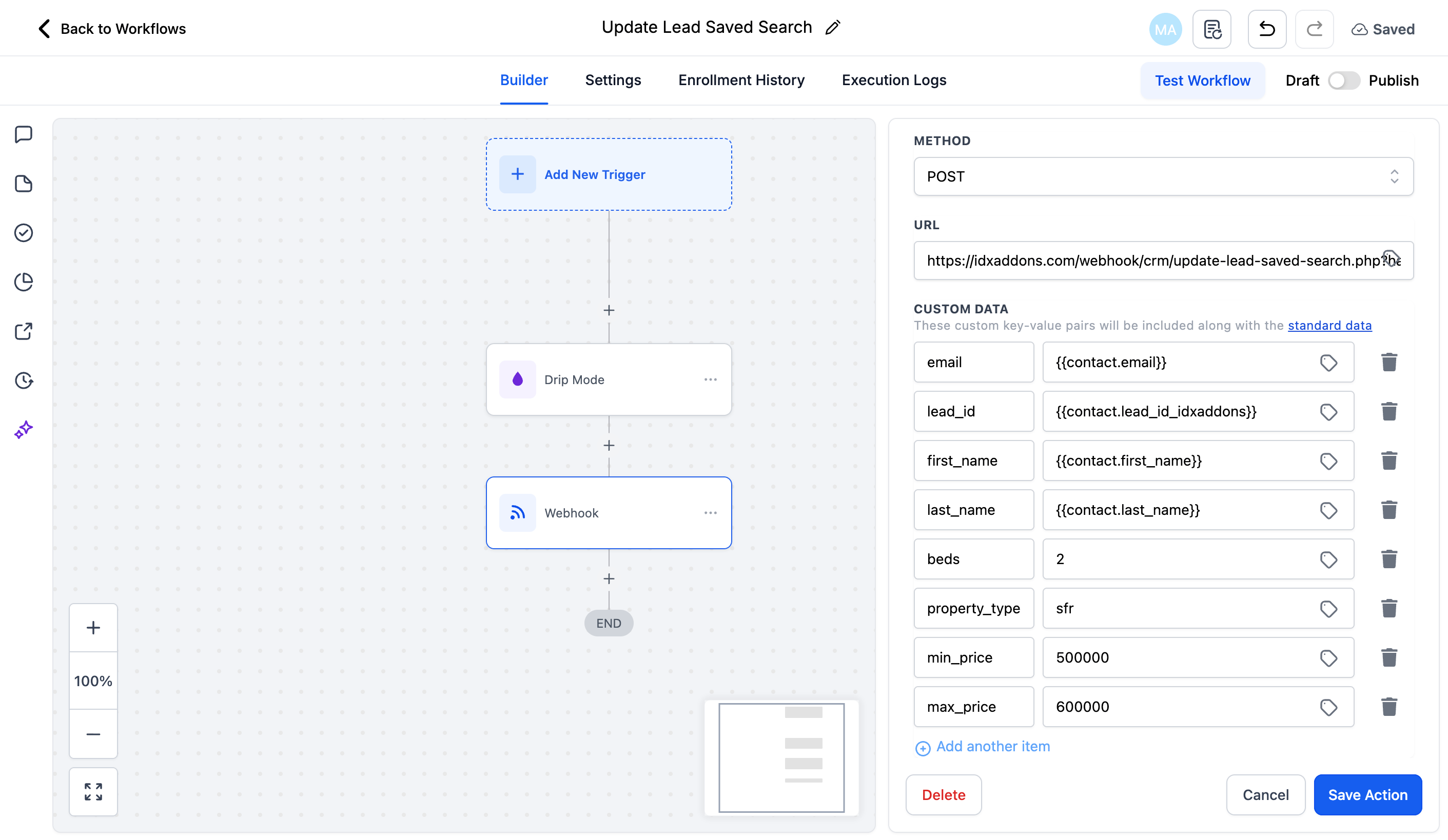Open the standard data link
This screenshot has height=840, width=1448.
point(1329,326)
